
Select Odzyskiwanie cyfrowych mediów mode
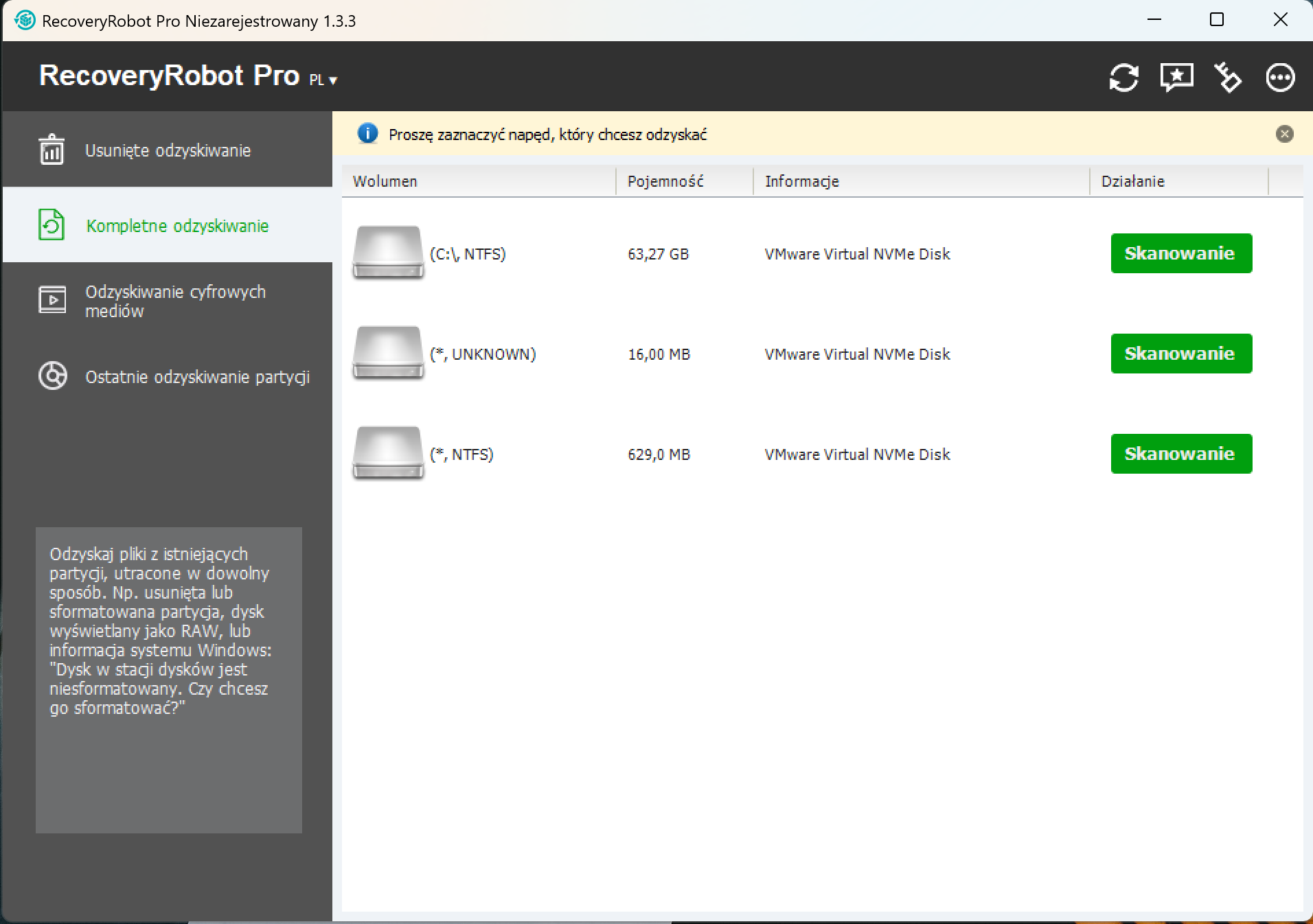click(x=168, y=301)
